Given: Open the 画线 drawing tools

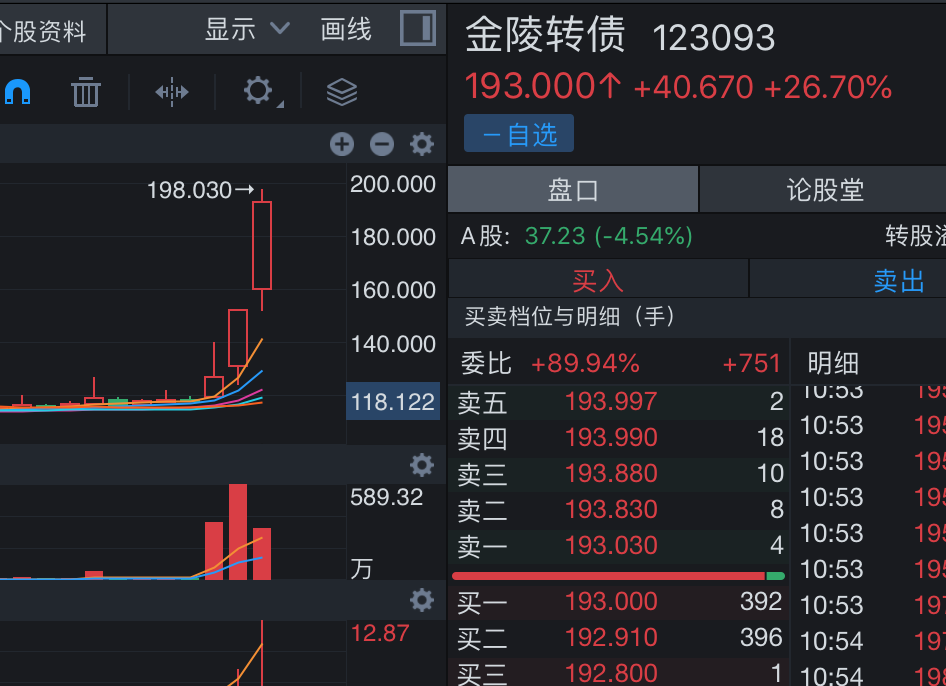Looking at the screenshot, I should [346, 30].
